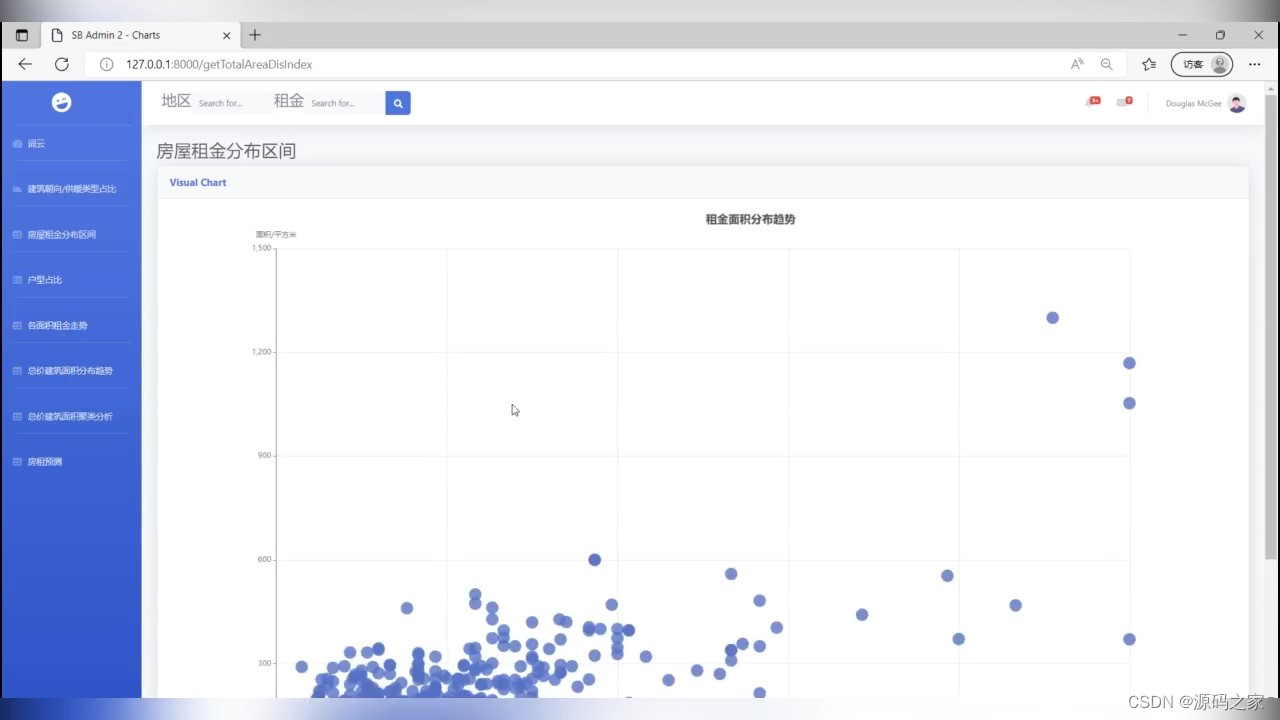Click the 租金 search input field

click(345, 103)
